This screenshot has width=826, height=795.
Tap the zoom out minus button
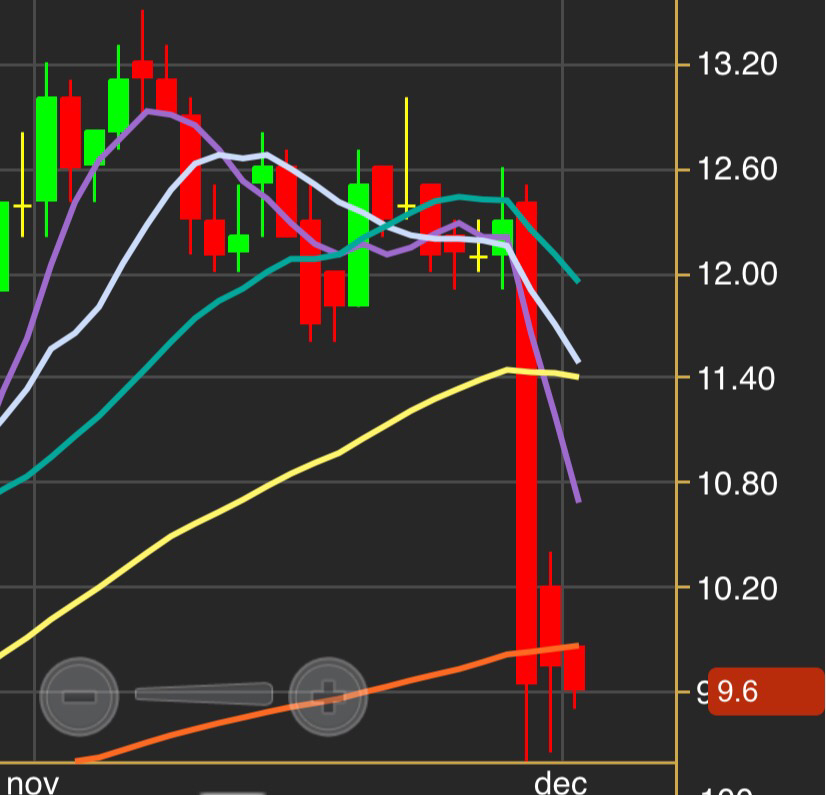tap(79, 696)
